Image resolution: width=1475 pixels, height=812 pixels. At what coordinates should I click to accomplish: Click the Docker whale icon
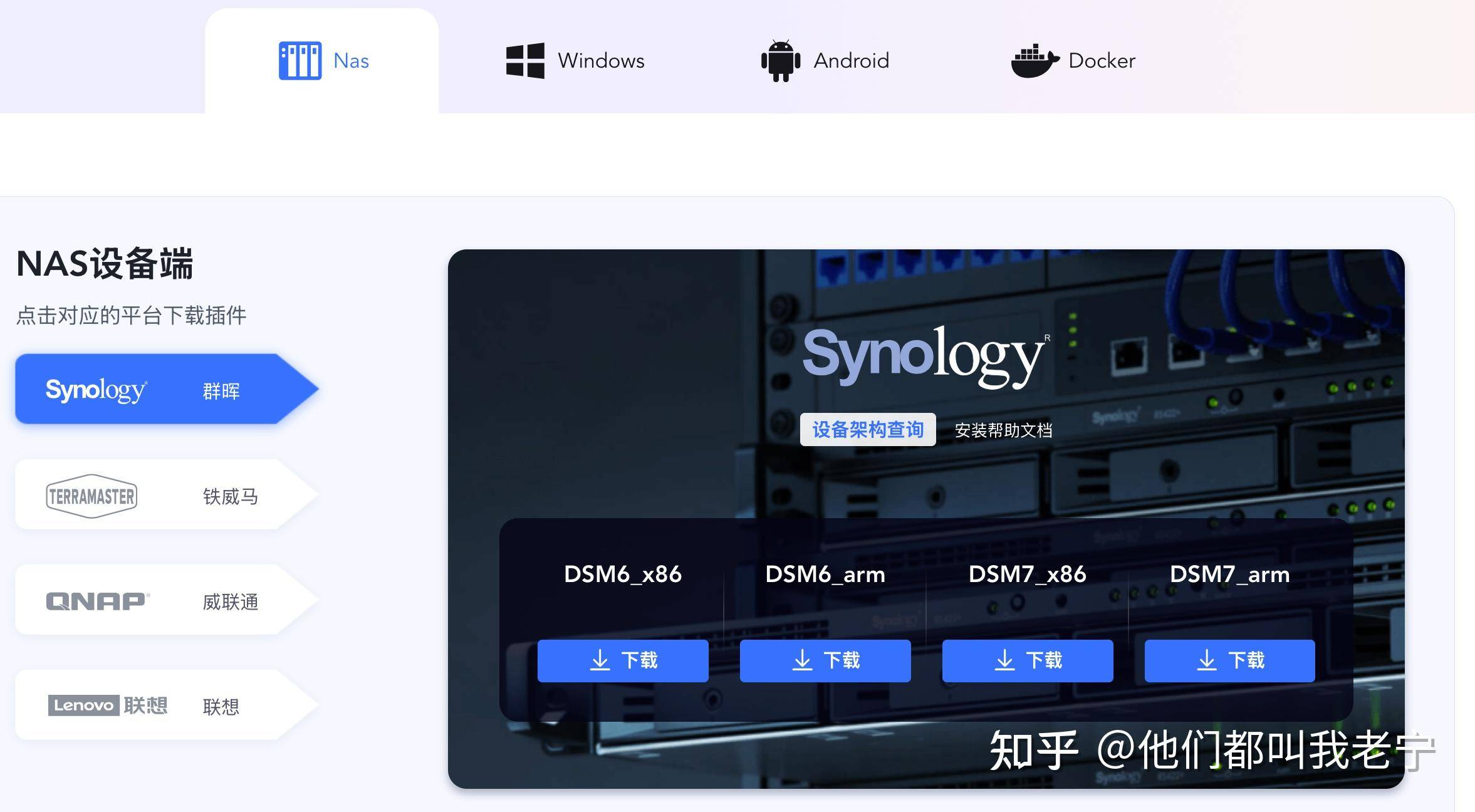point(1035,61)
